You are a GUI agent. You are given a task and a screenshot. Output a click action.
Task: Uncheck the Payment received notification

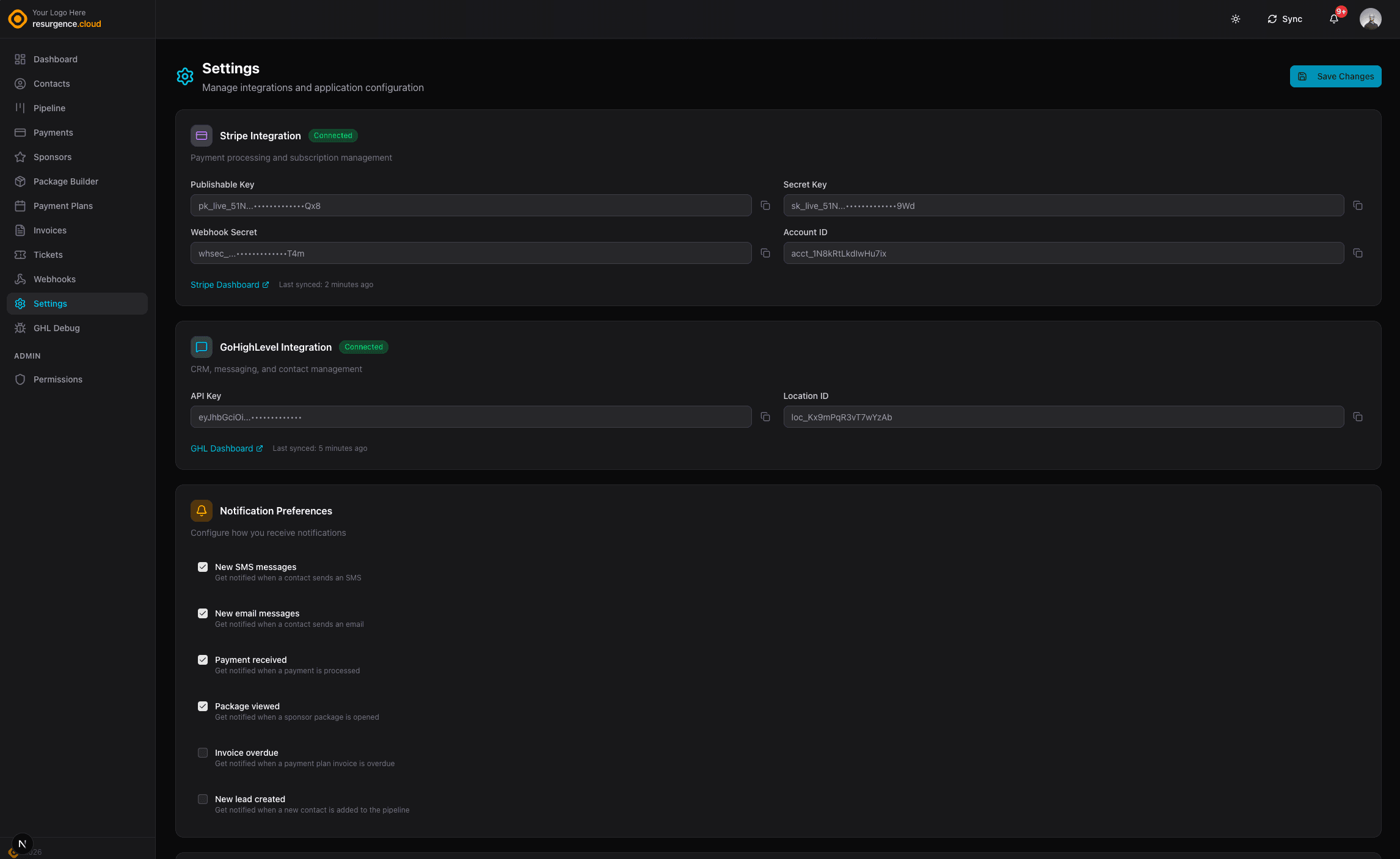click(203, 660)
